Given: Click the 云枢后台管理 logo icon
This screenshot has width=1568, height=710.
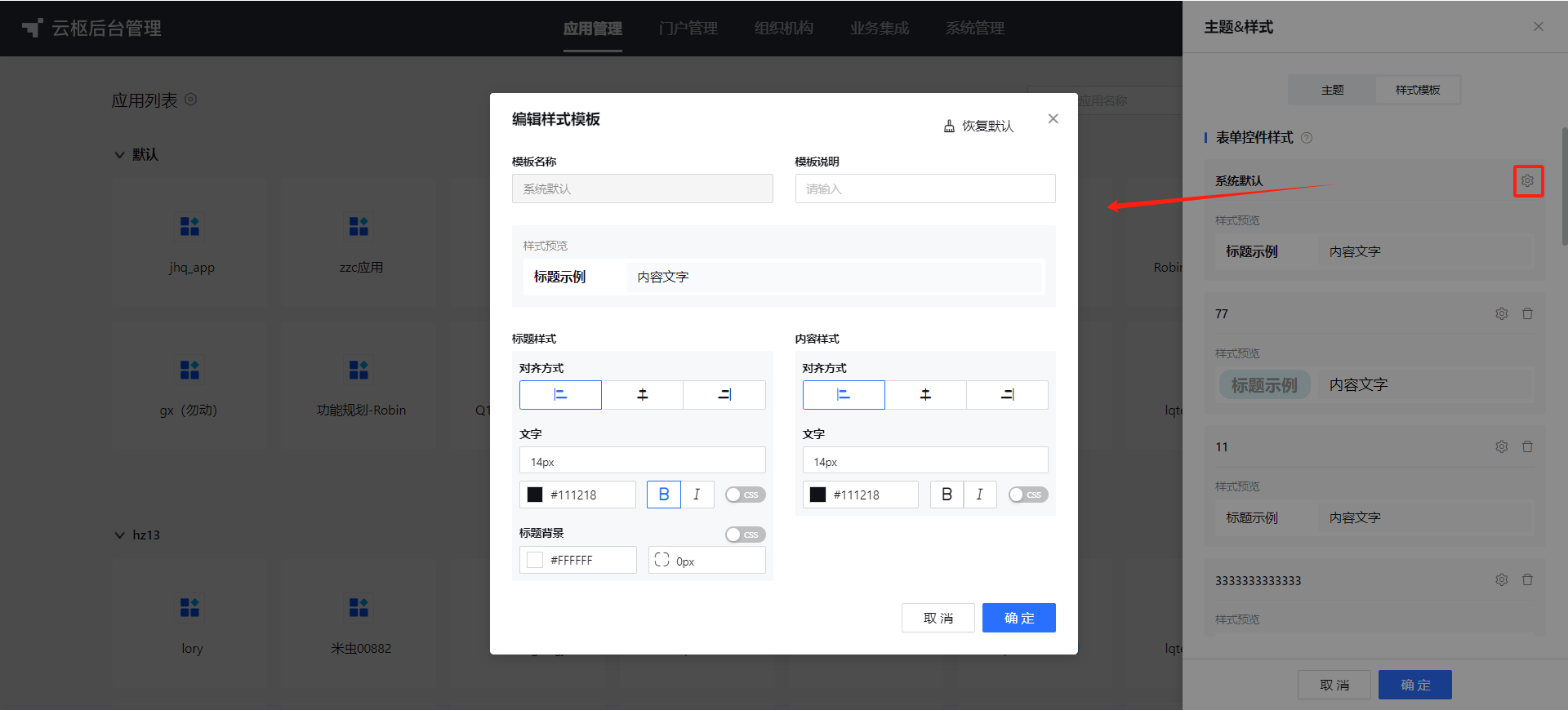Looking at the screenshot, I should [x=32, y=29].
